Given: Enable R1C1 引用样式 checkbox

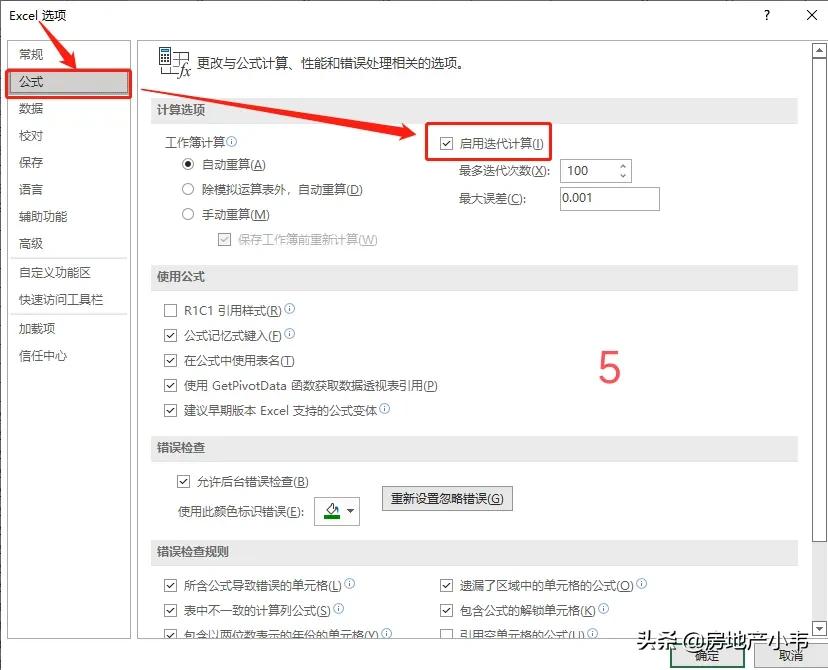Looking at the screenshot, I should point(170,310).
